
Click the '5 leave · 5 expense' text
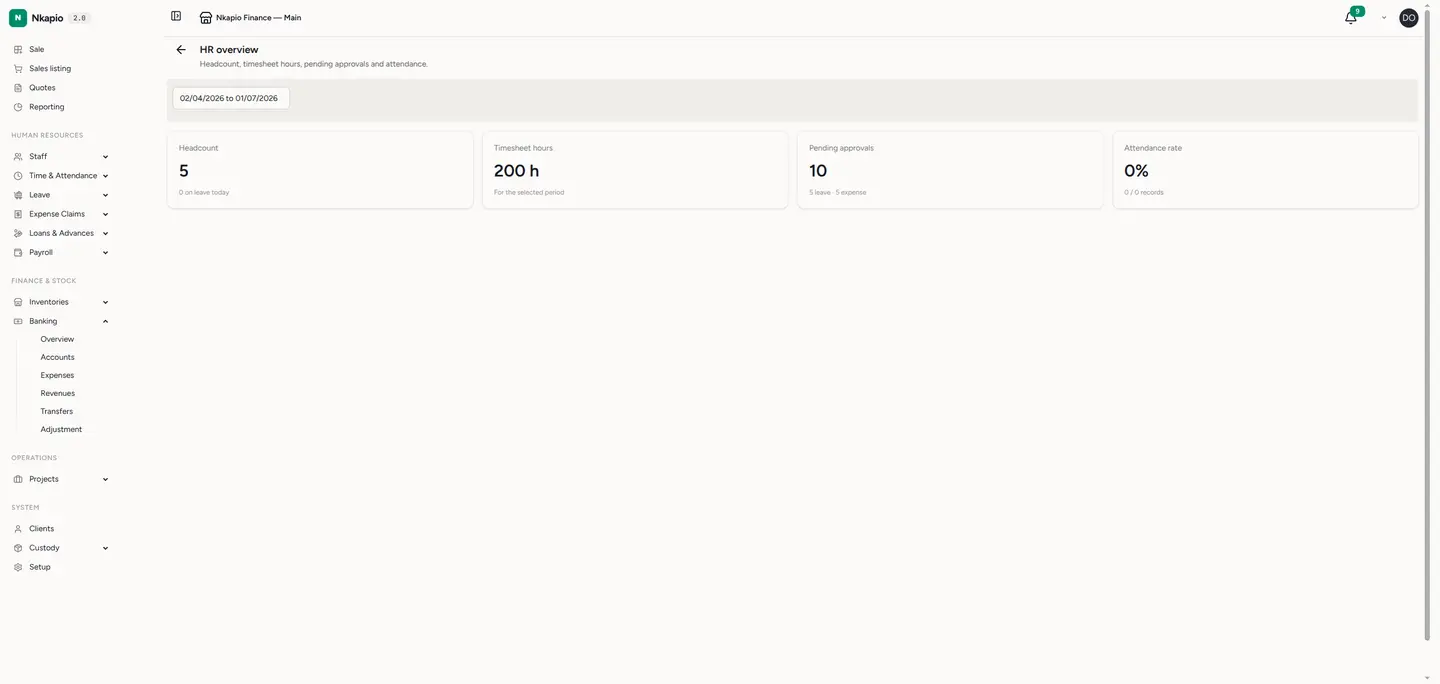click(x=838, y=192)
